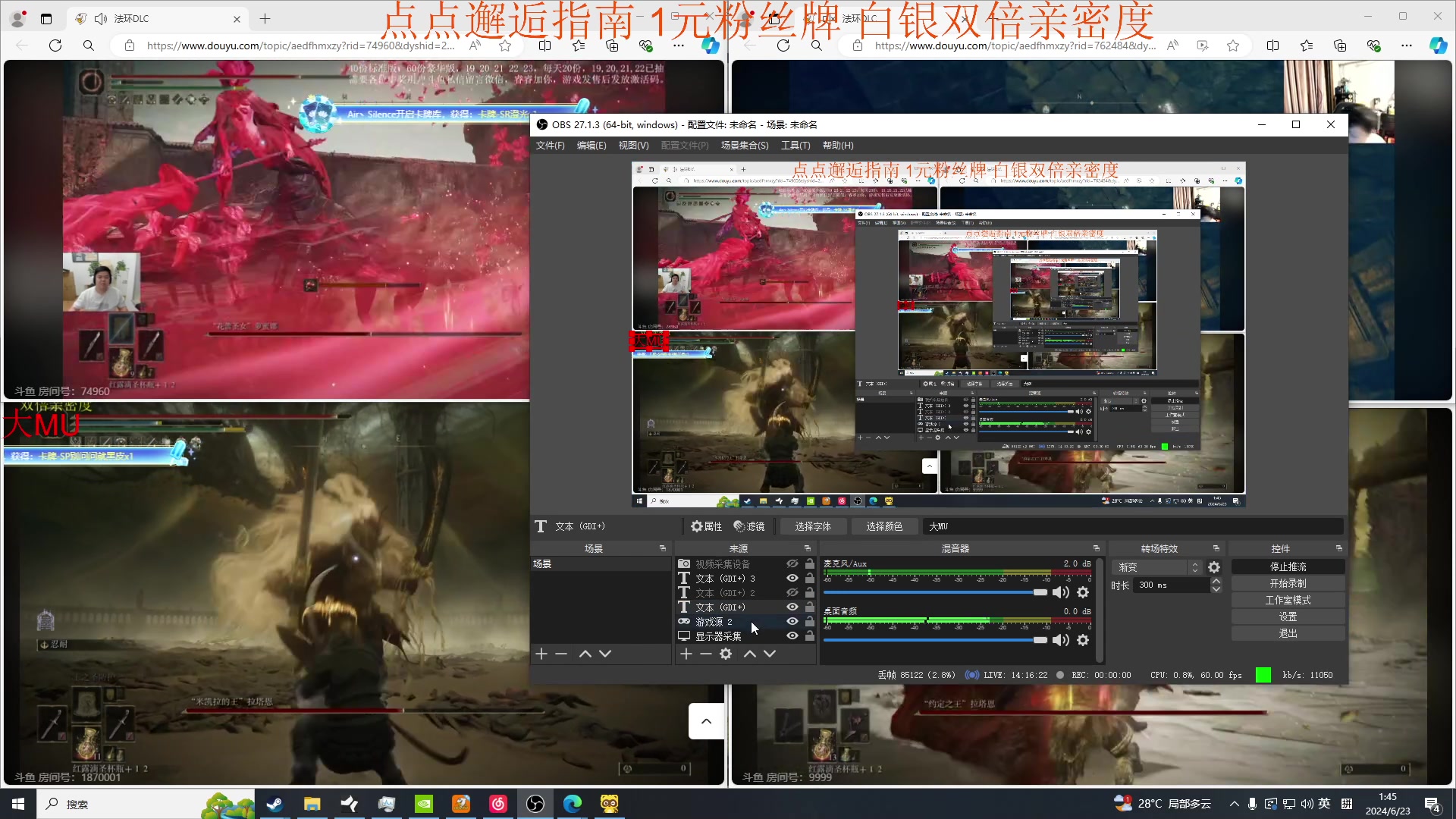Open the 视图(V) menu
The image size is (1456, 819).
633,146
